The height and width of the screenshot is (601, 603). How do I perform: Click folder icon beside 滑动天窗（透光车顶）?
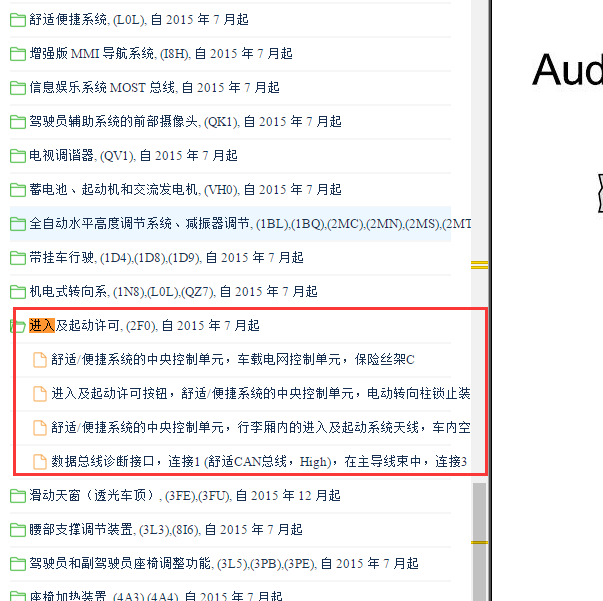(18, 496)
